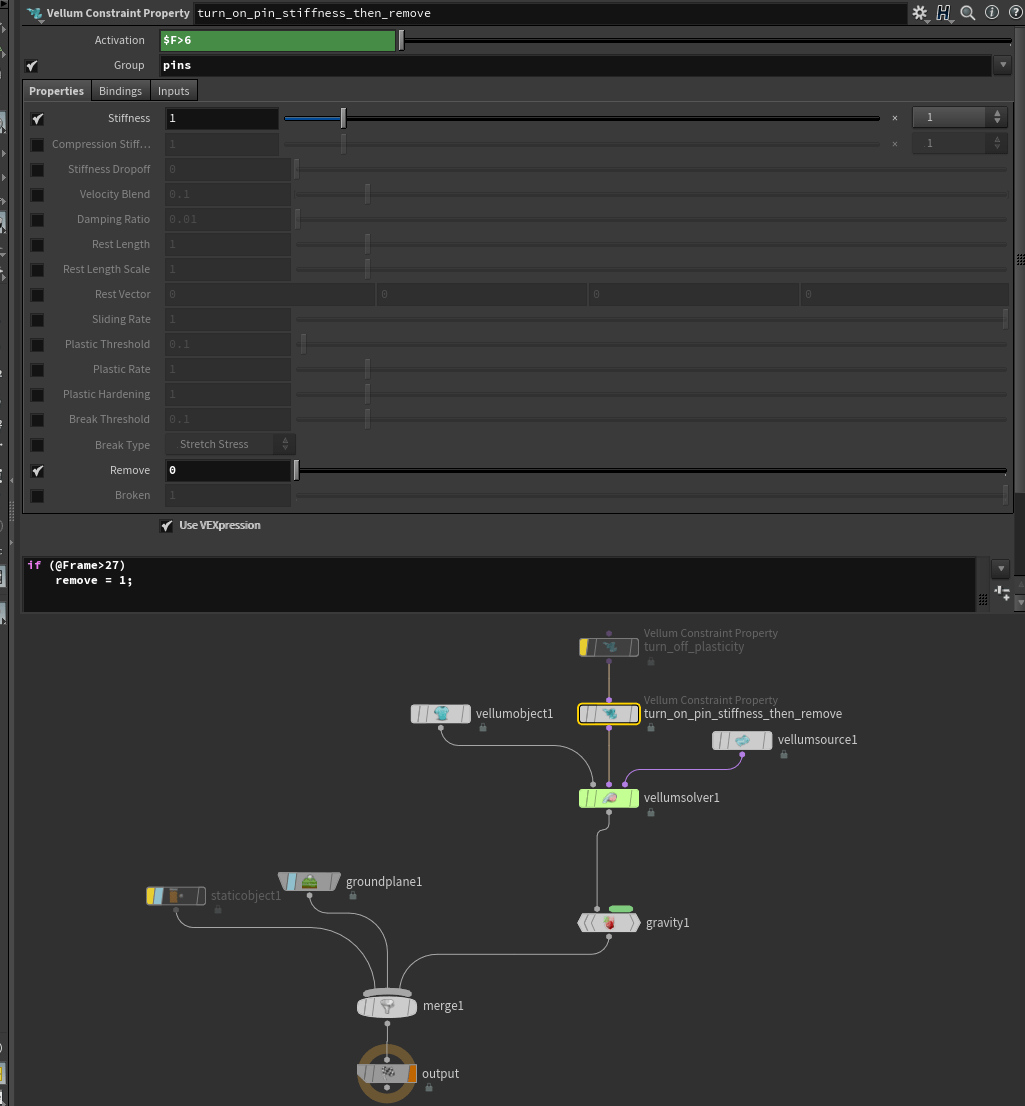The image size is (1025, 1106).
Task: Select the vellumobject1 node
Action: click(x=441, y=713)
